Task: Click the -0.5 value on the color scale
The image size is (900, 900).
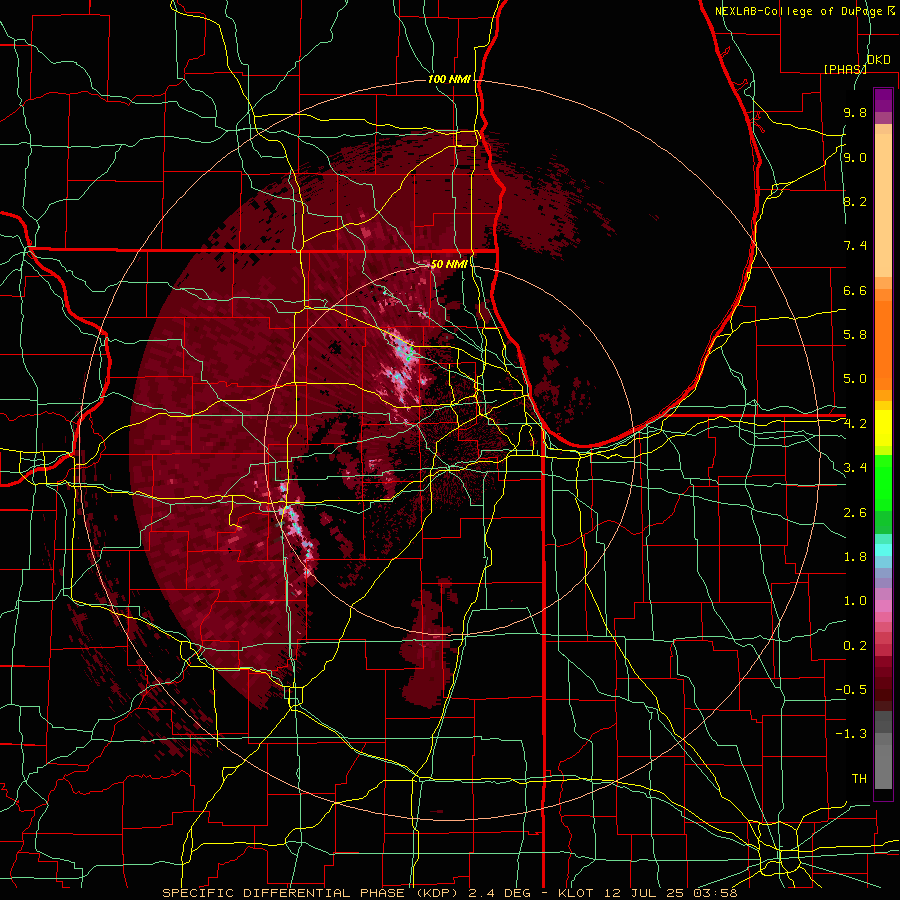Action: tap(851, 690)
